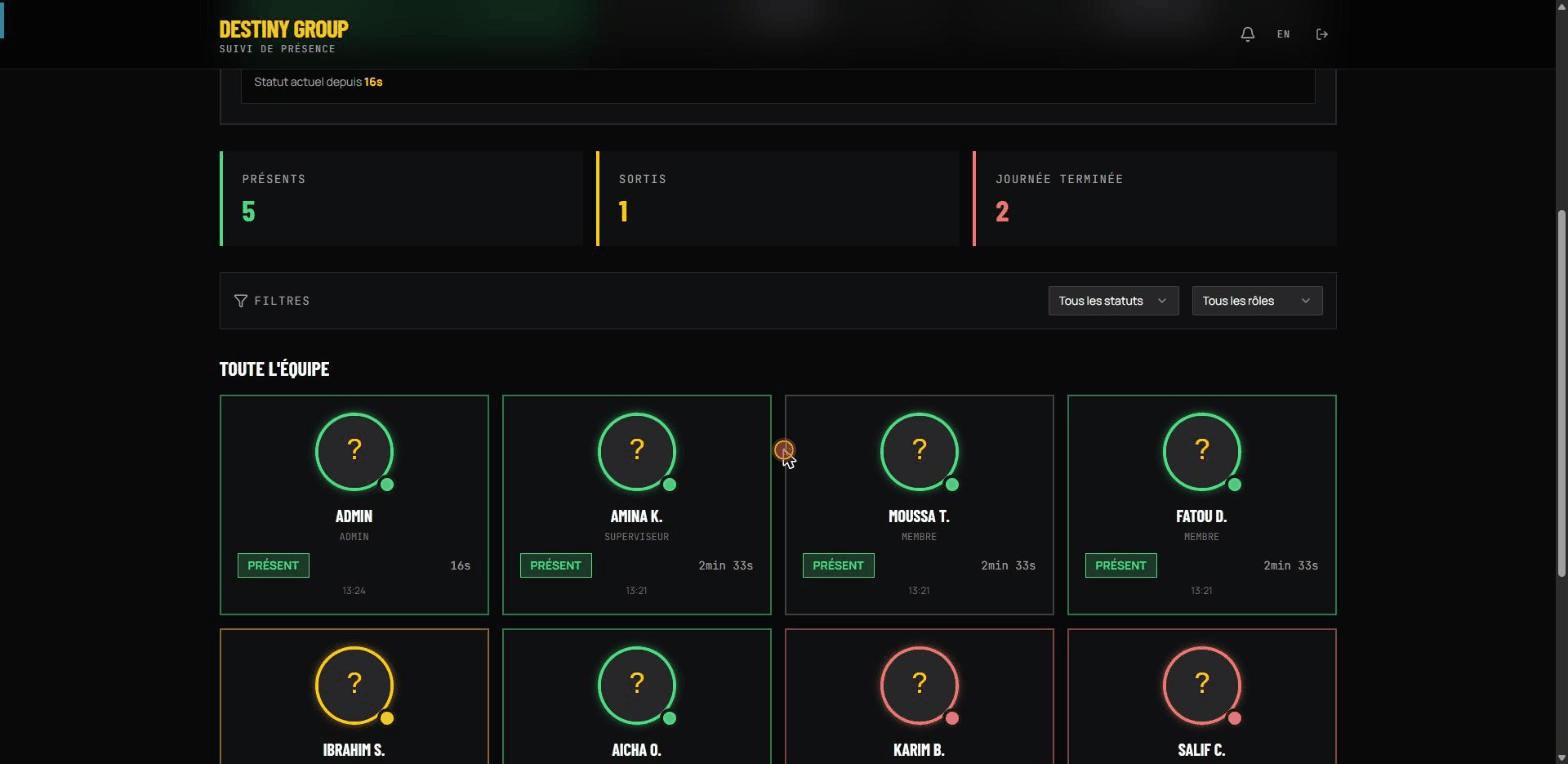This screenshot has width=1568, height=764.
Task: Click Moussa T.'s PRÉSENT status badge
Action: tap(838, 566)
